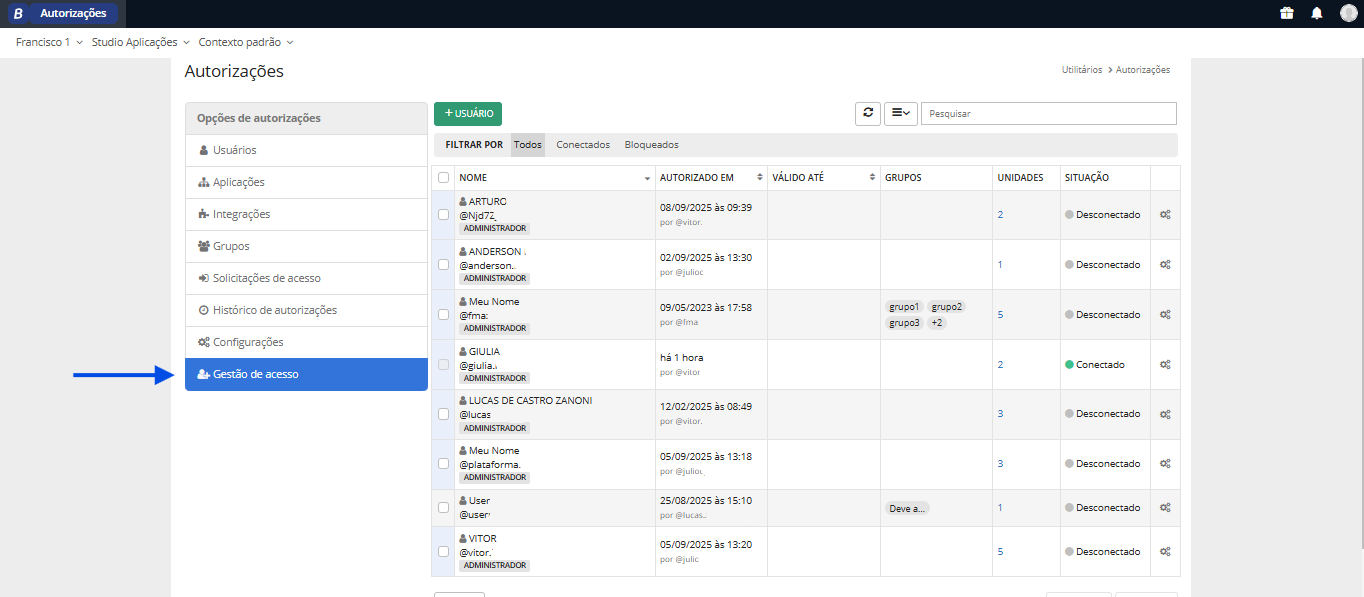Focus the Pesquisar search field
The image size is (1364, 597).
pos(1048,114)
